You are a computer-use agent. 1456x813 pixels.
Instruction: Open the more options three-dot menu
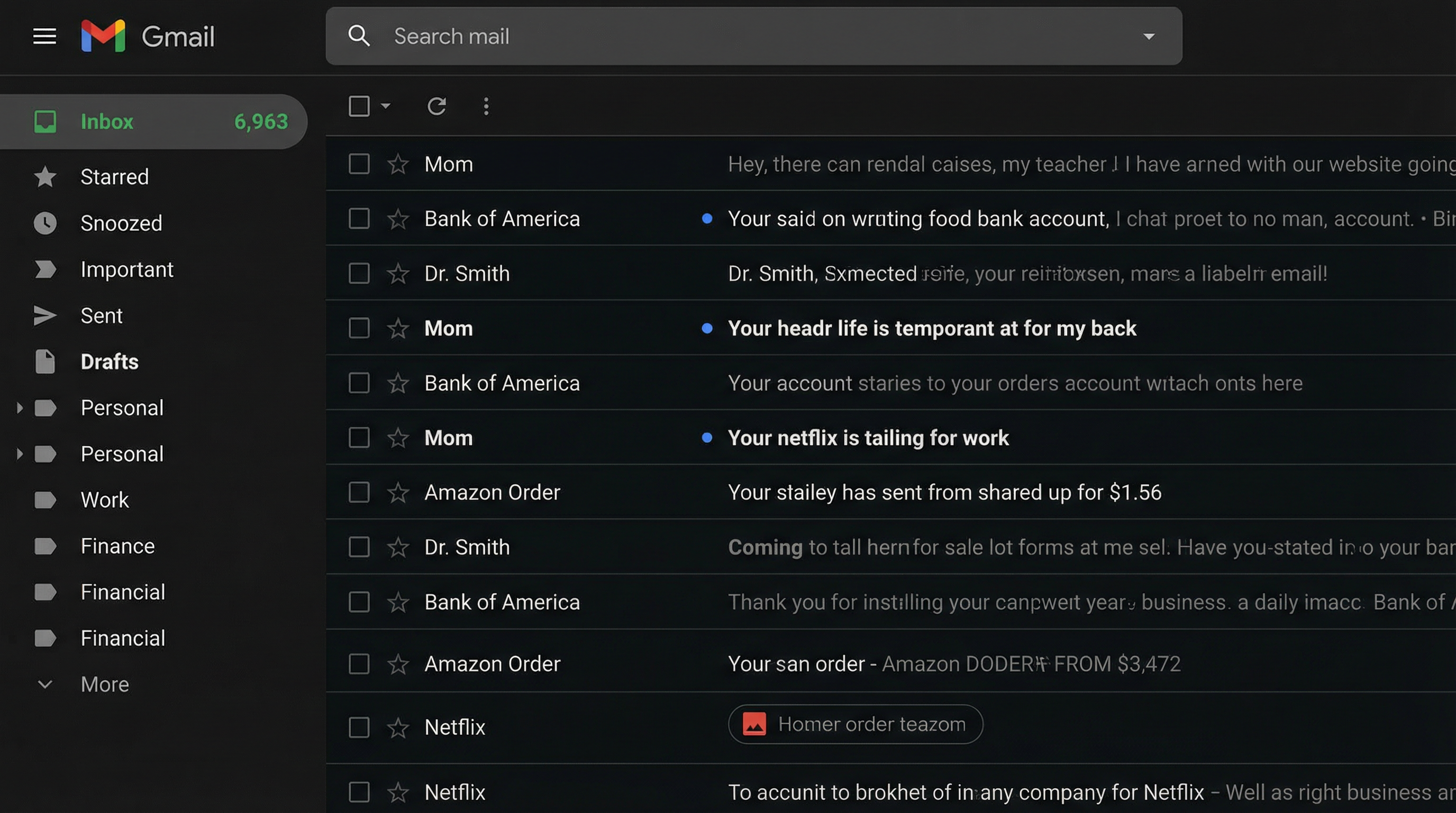[x=486, y=106]
